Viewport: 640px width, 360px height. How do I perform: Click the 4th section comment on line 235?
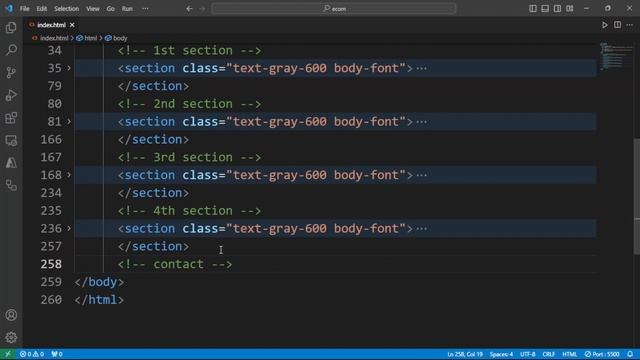click(x=189, y=211)
